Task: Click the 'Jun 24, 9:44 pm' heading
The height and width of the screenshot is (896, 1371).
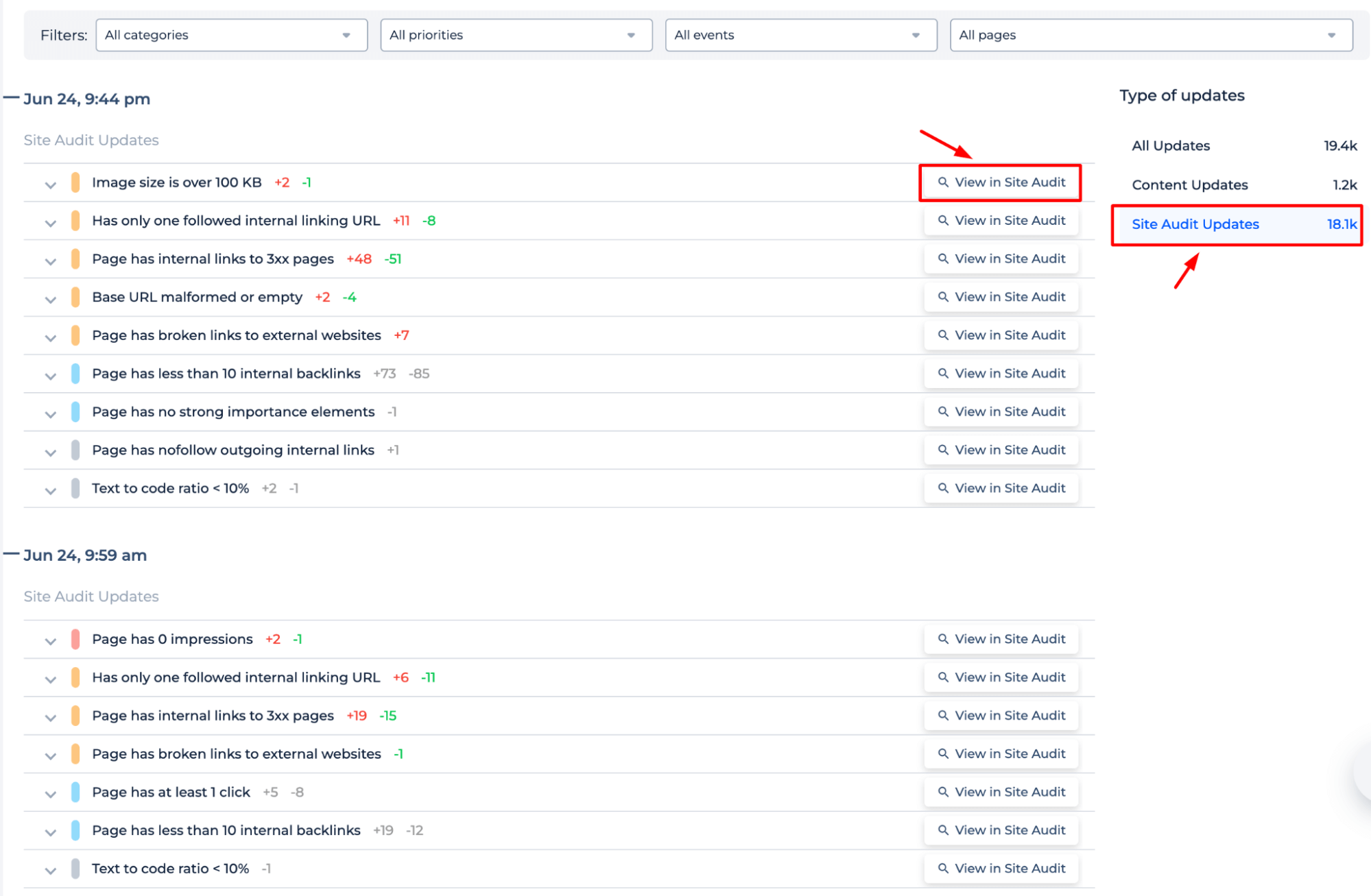Action: click(x=87, y=99)
